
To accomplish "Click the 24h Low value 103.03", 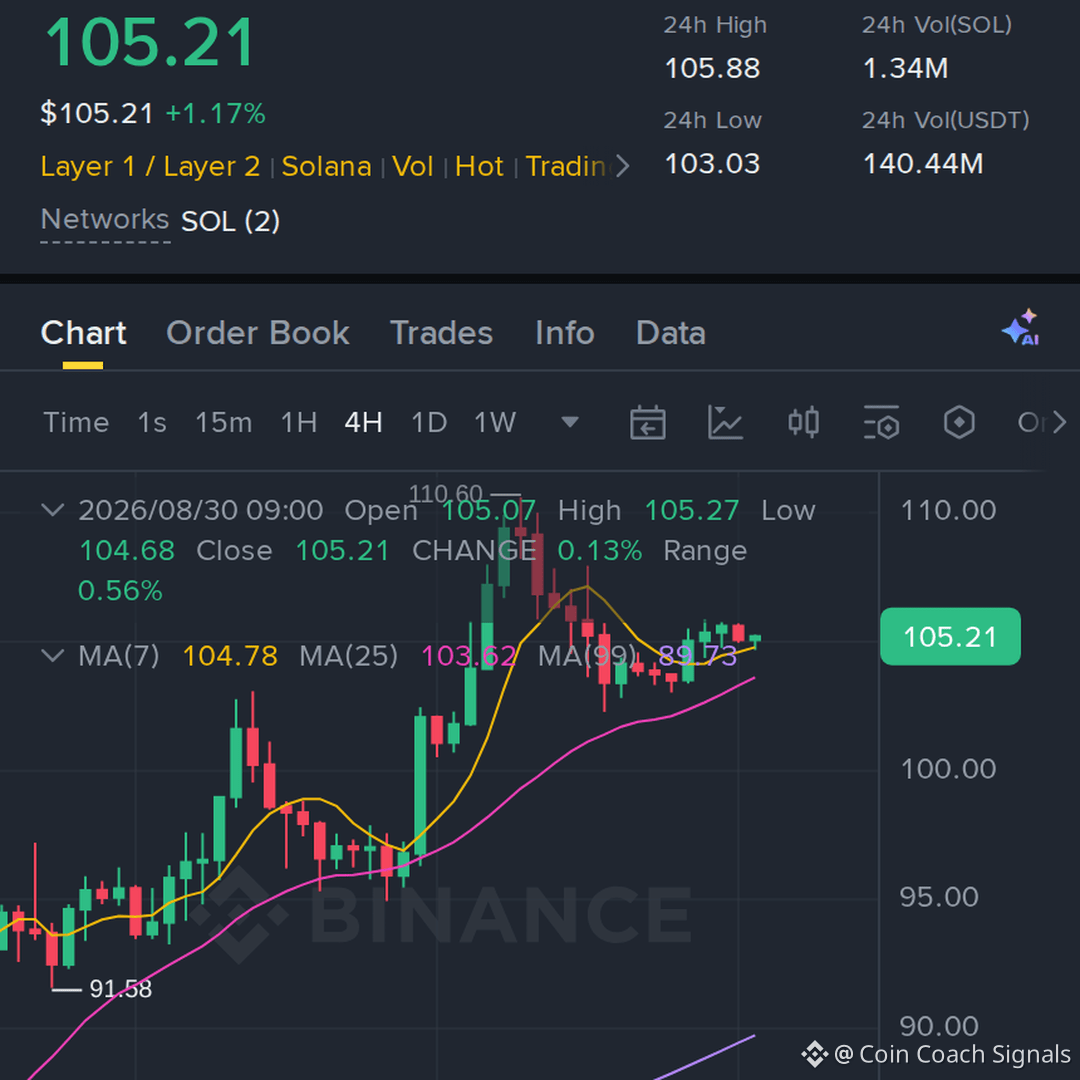I will tap(712, 164).
